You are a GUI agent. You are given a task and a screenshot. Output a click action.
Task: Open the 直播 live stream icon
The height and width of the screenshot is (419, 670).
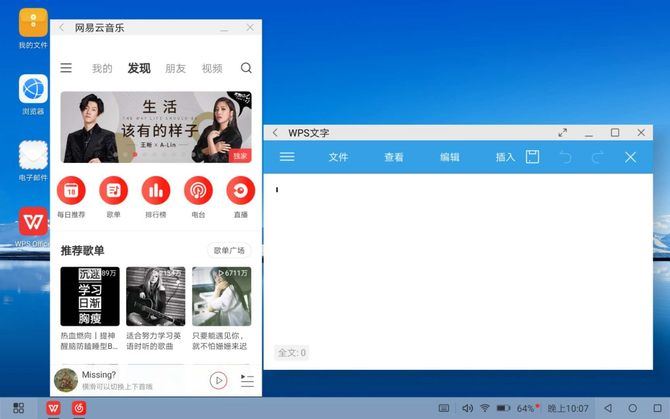point(241,190)
